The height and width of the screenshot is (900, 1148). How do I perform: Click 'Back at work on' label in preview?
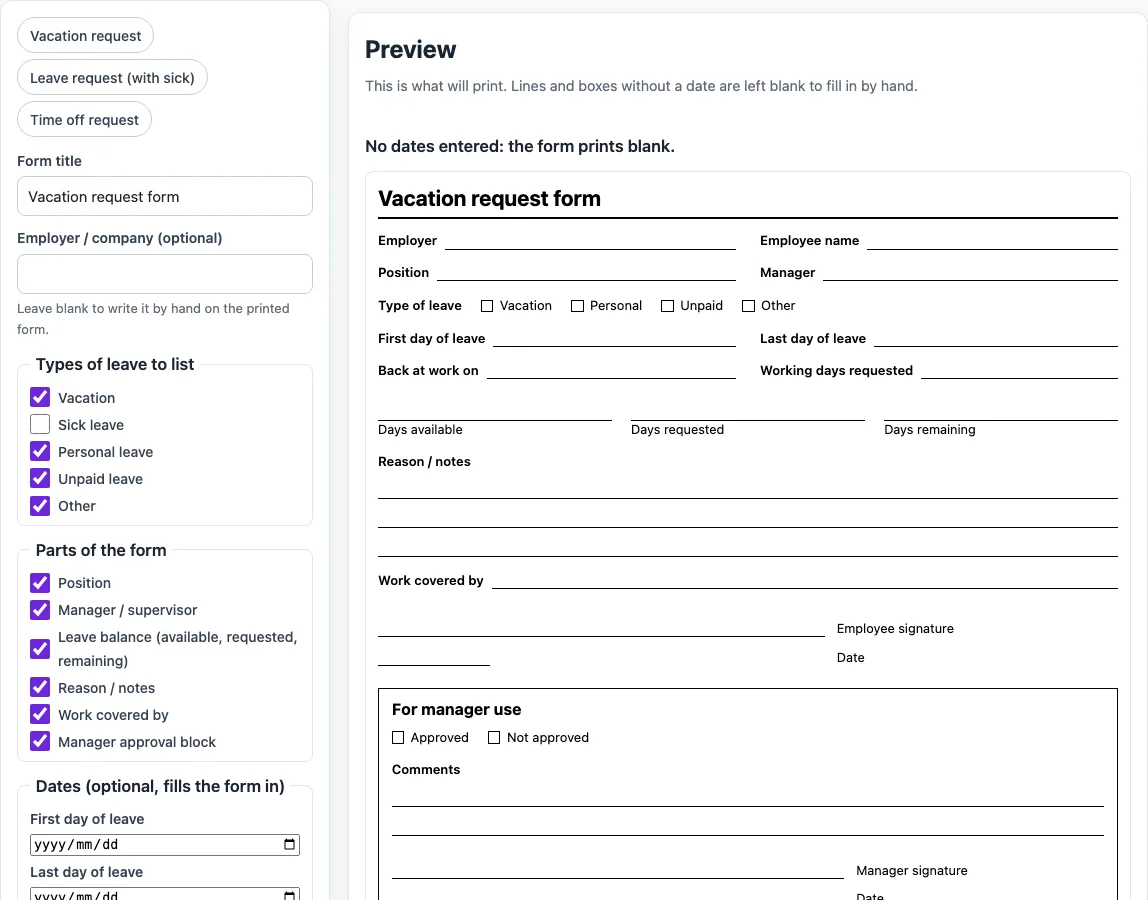[428, 371]
